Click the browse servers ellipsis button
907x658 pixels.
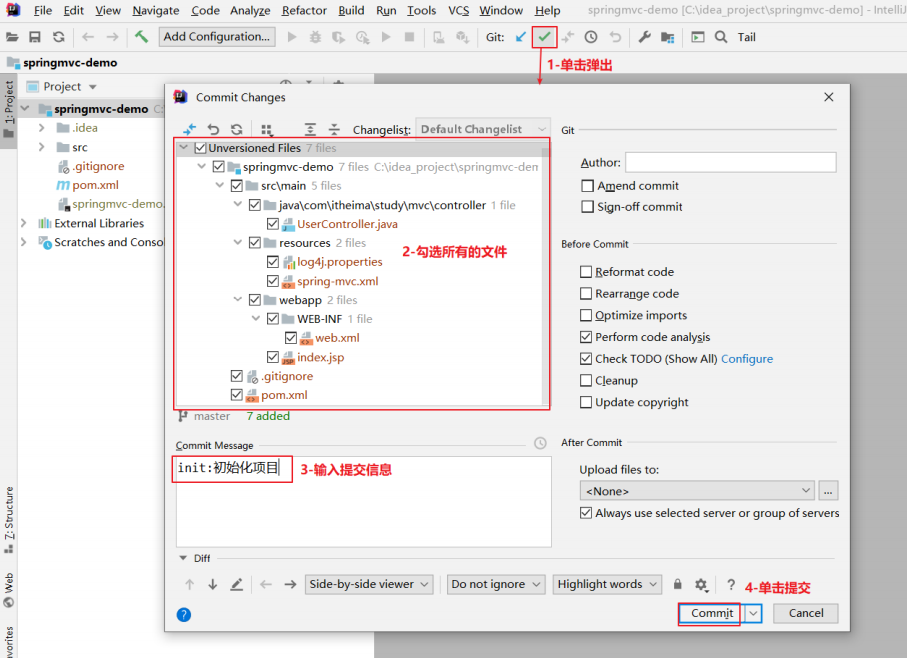(828, 491)
